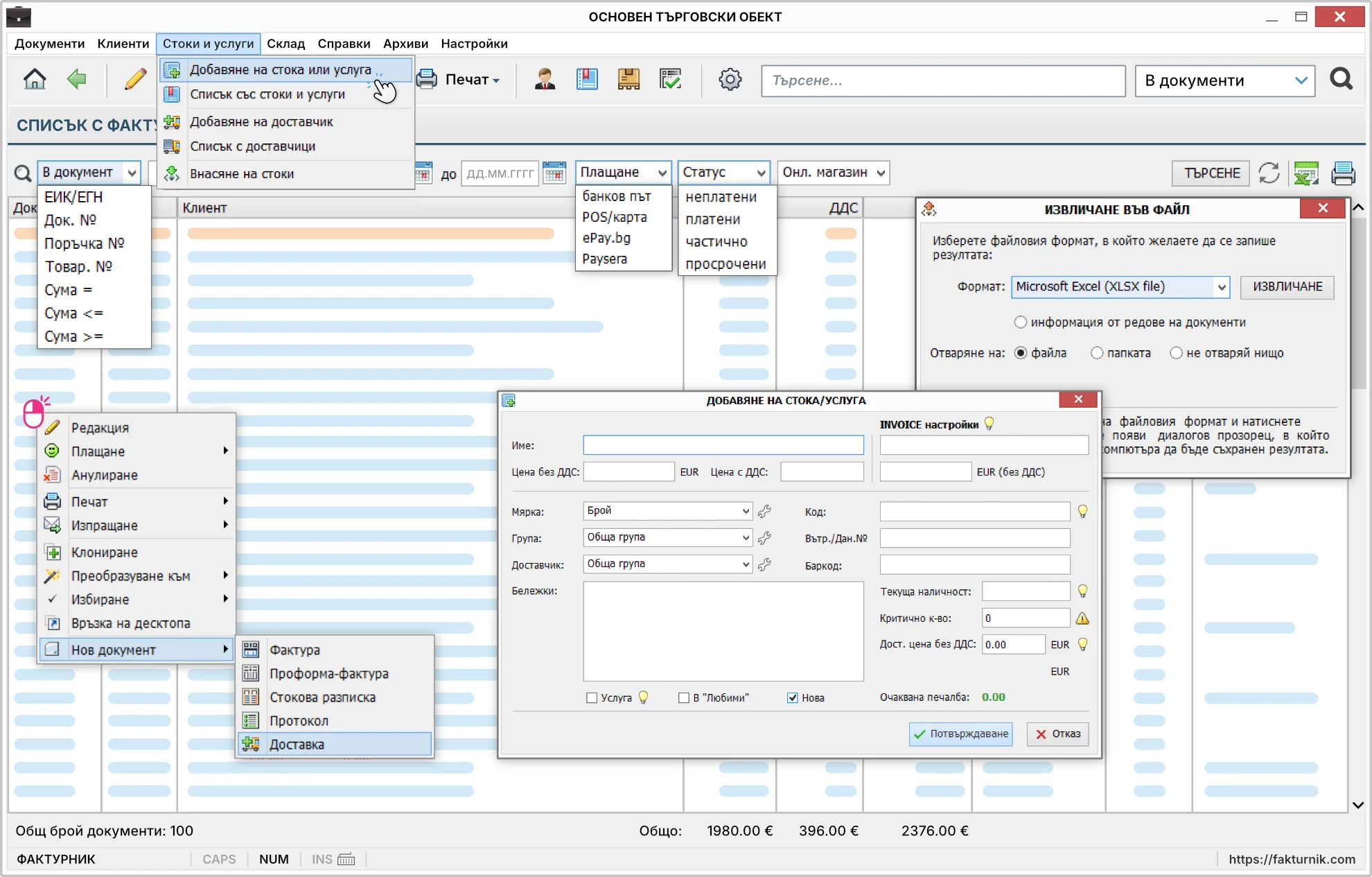Enable the Услуга checkbox

(x=592, y=698)
